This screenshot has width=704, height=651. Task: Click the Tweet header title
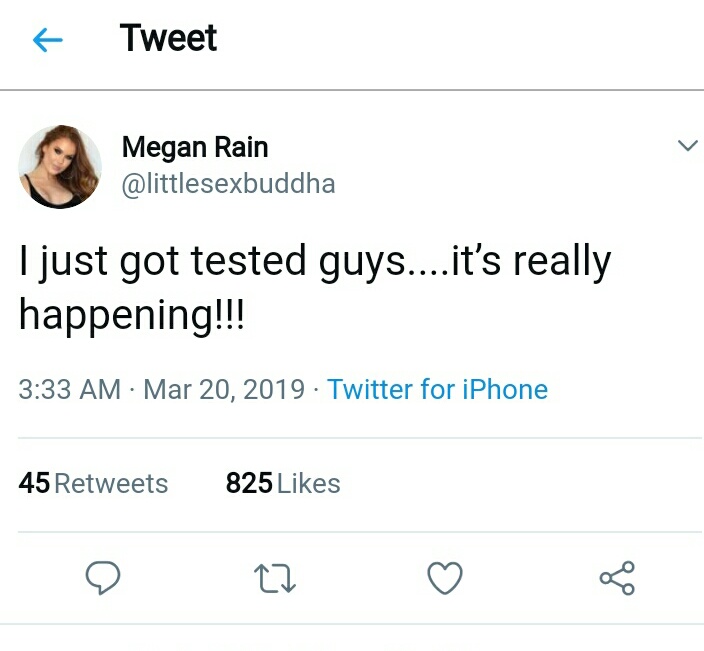point(168,39)
